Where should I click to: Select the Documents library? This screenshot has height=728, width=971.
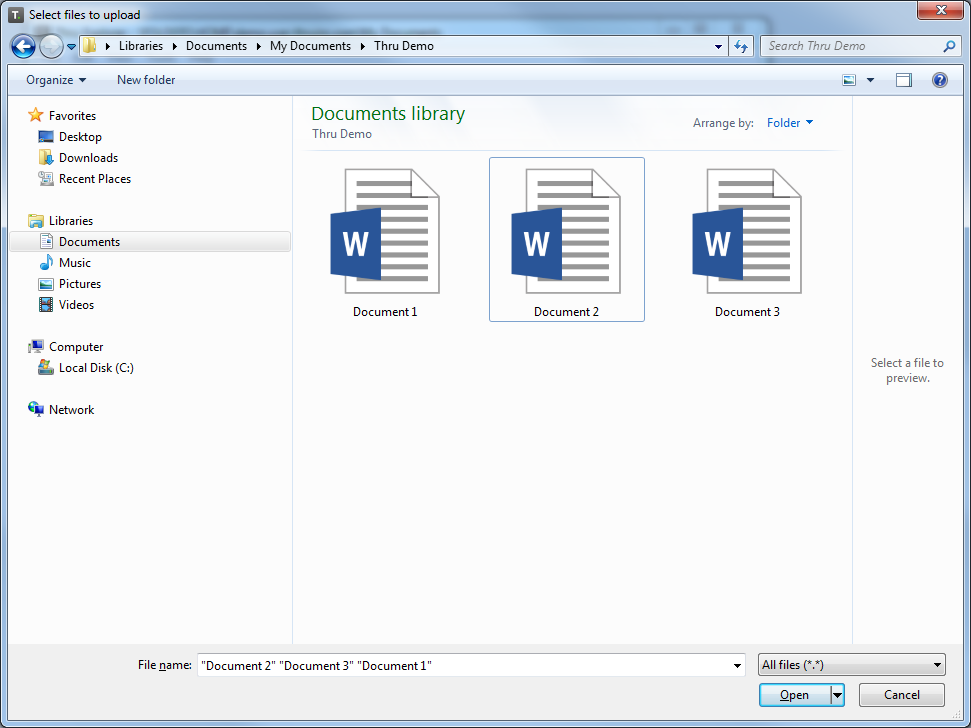150,241
